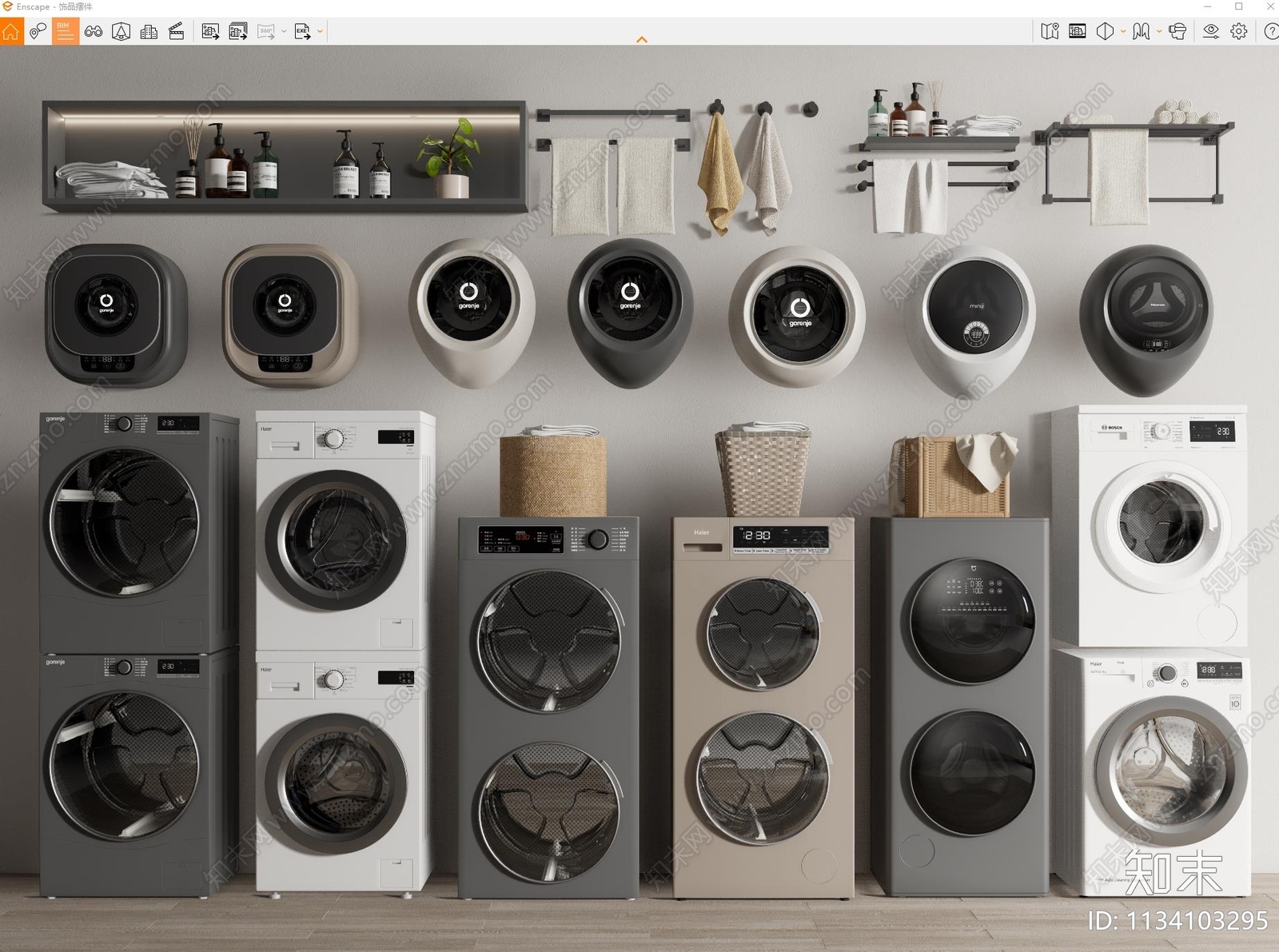This screenshot has width=1279, height=952.
Task: Toggle the safe frame display icon
Action: click(x=1078, y=31)
